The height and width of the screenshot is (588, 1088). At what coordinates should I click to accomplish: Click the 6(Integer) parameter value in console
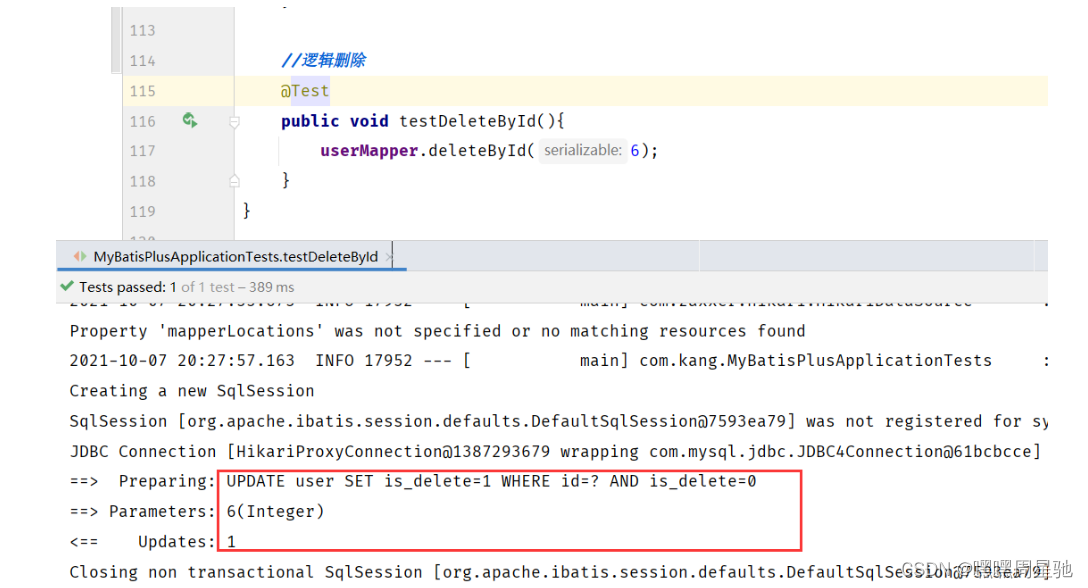point(275,512)
